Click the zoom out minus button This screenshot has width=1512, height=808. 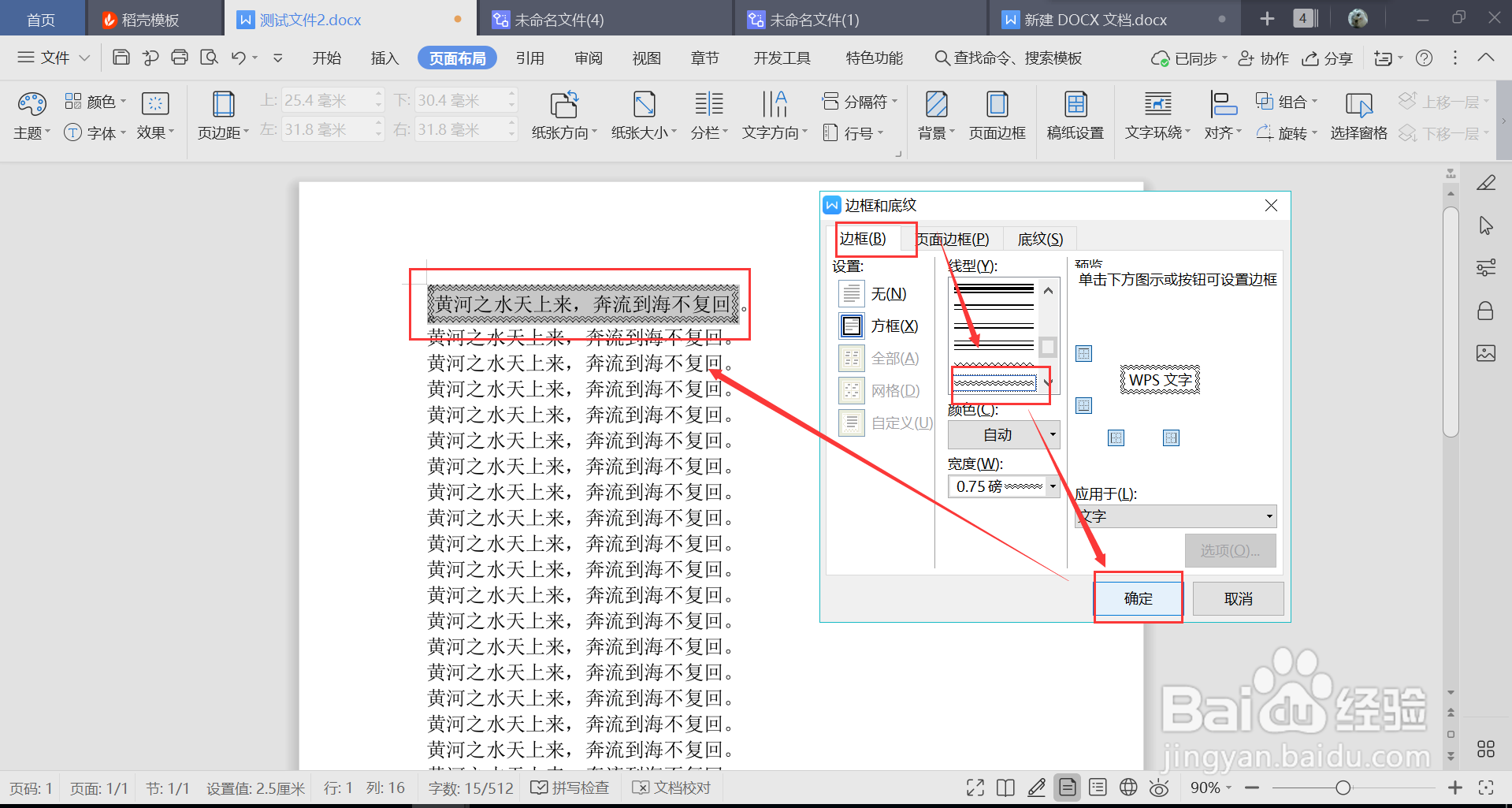click(x=1252, y=788)
